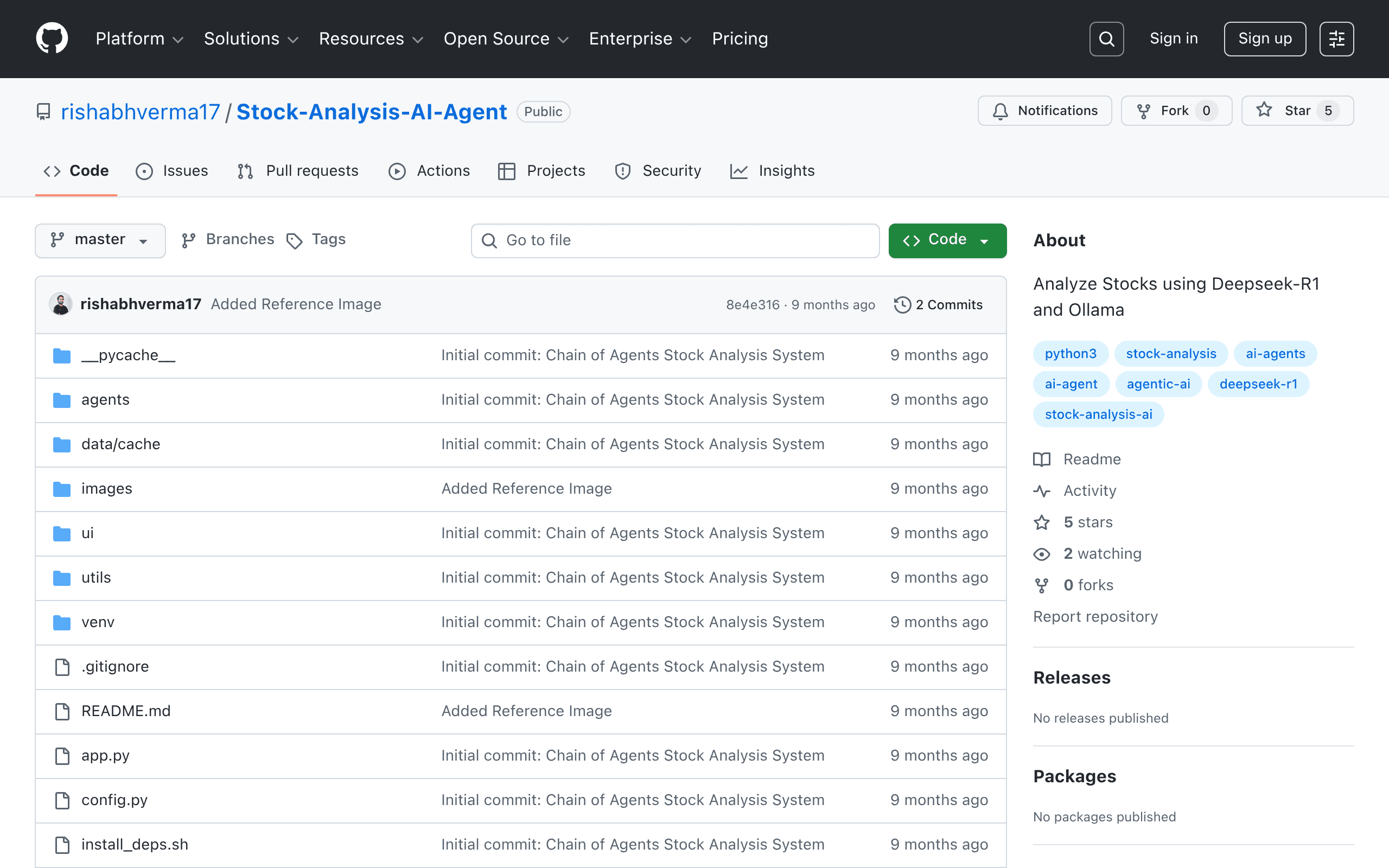Click the Readme book icon in About
The height and width of the screenshot is (868, 1389).
1042,459
